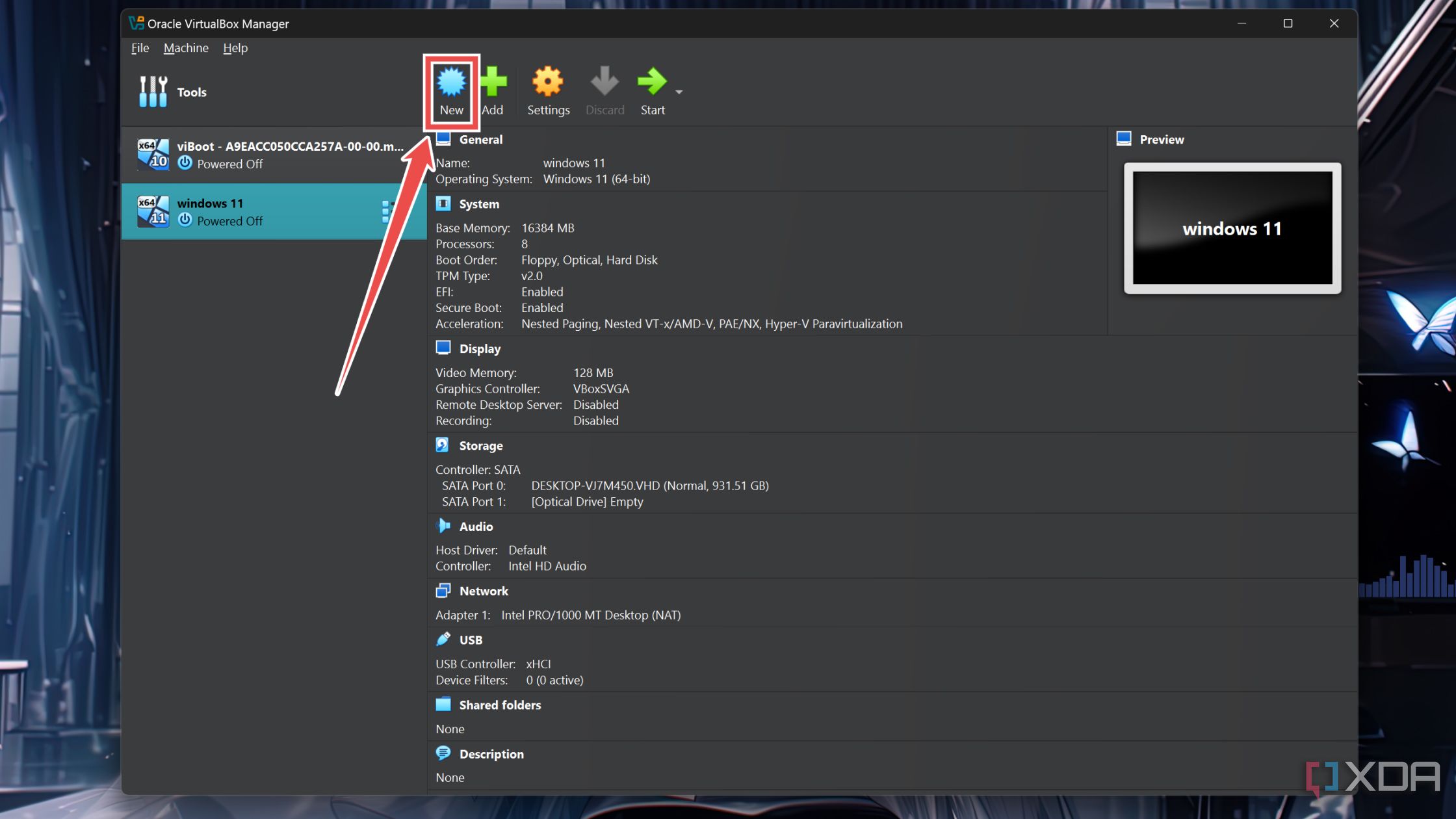Select the Tools panel icon
Viewport: 1456px width, 819px height.
[153, 92]
